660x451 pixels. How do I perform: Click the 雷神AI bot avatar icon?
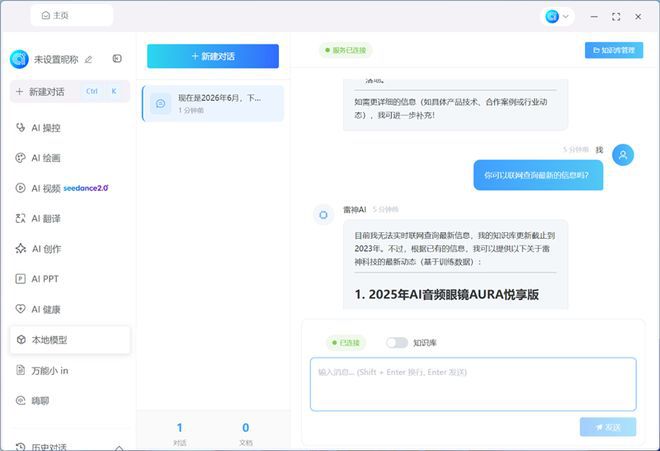pyautogui.click(x=323, y=215)
